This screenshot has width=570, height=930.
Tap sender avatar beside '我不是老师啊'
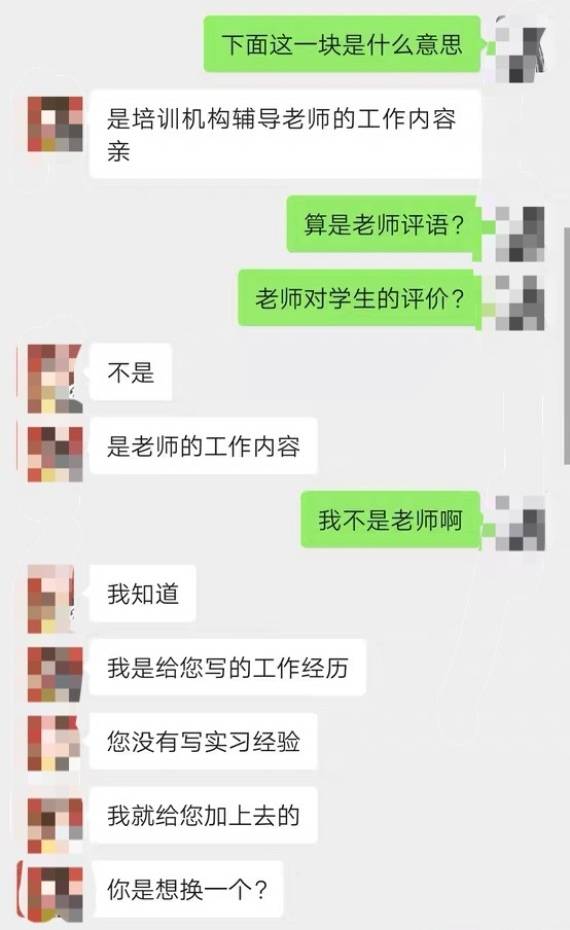[x=520, y=523]
